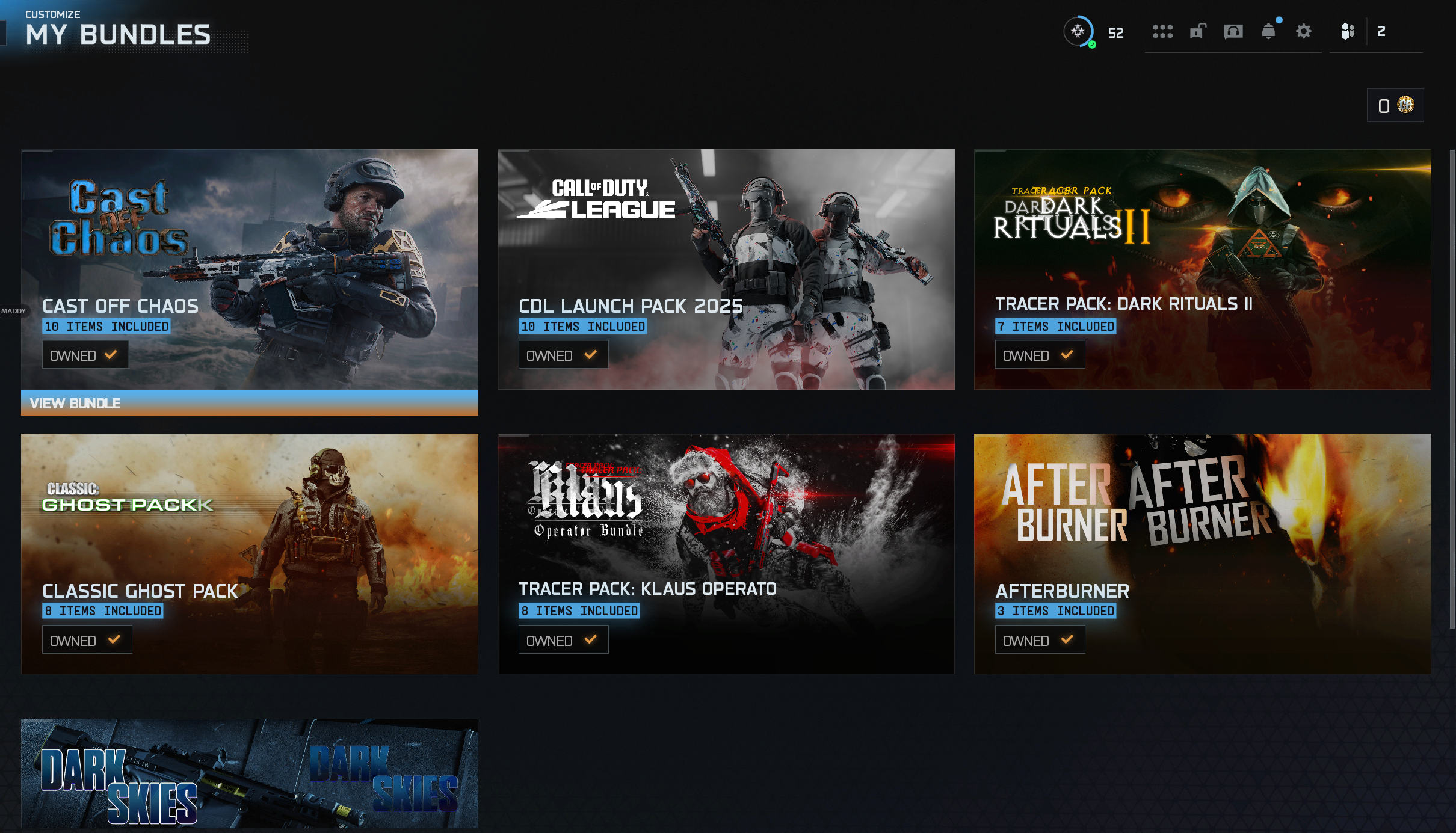
Task: Open the settings gear icon
Action: 1303,31
